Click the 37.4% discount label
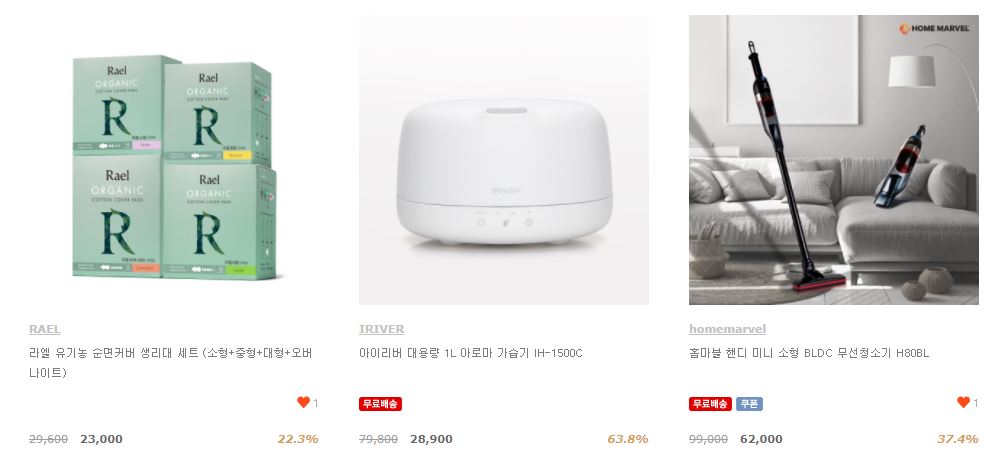The height and width of the screenshot is (475, 994). [x=958, y=439]
